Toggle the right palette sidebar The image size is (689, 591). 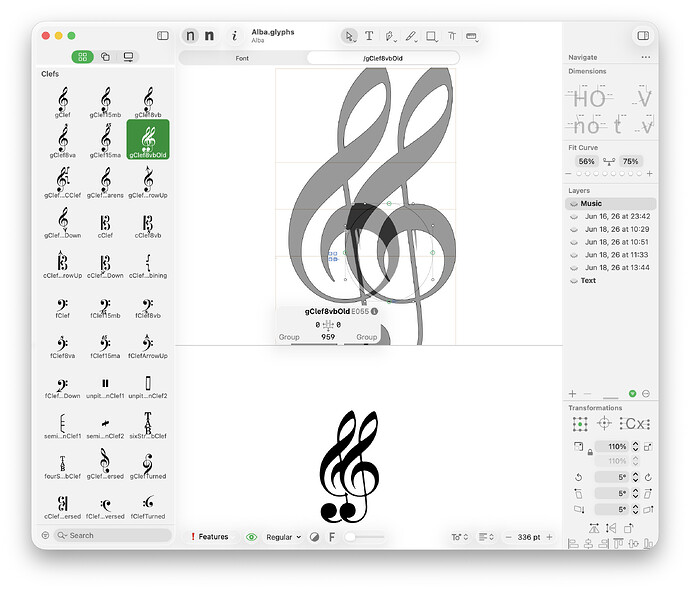643,36
